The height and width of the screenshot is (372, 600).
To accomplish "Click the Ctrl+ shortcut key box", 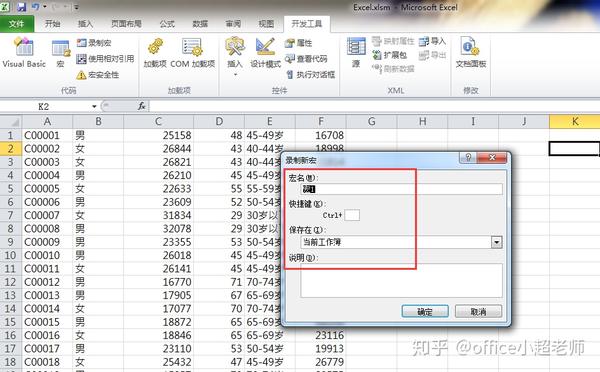I will point(352,215).
